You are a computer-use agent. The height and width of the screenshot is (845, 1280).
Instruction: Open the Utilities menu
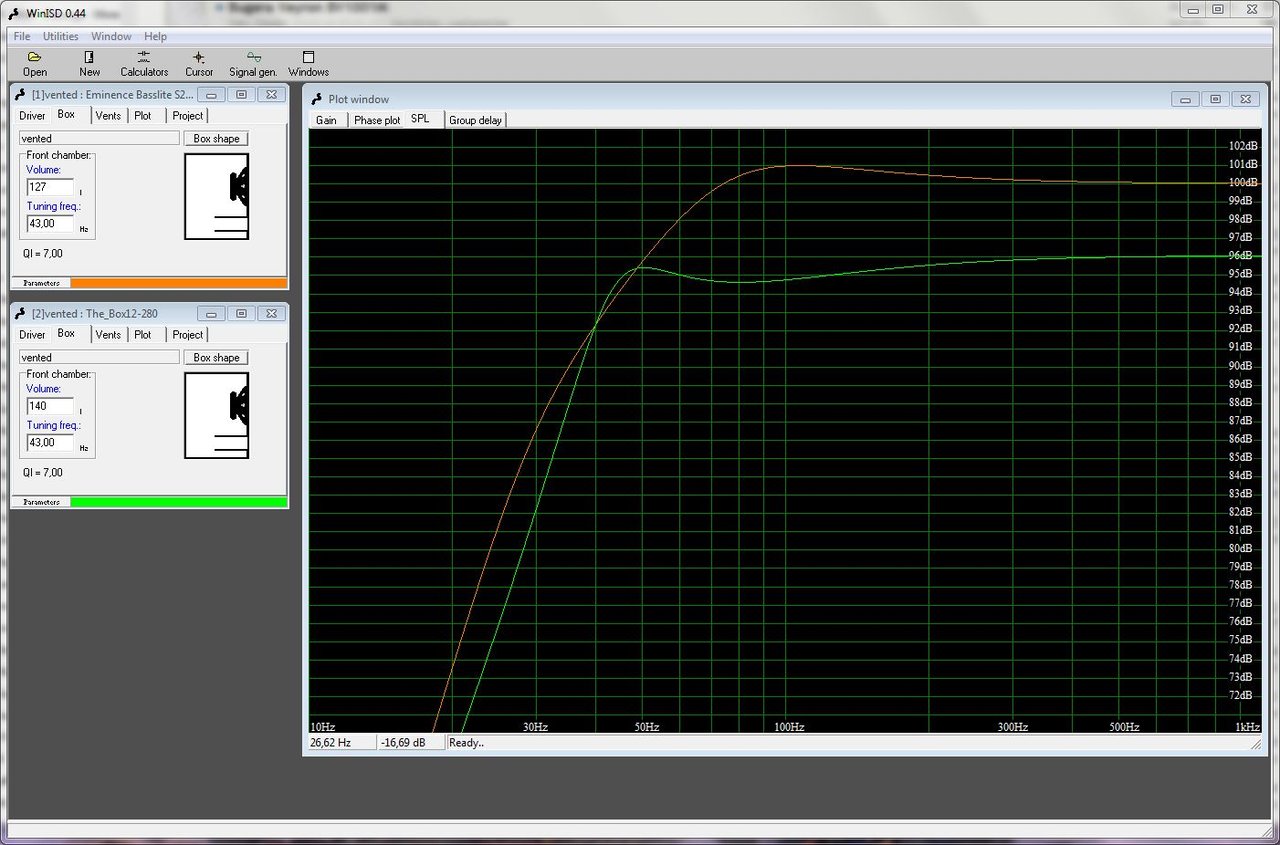[x=61, y=36]
